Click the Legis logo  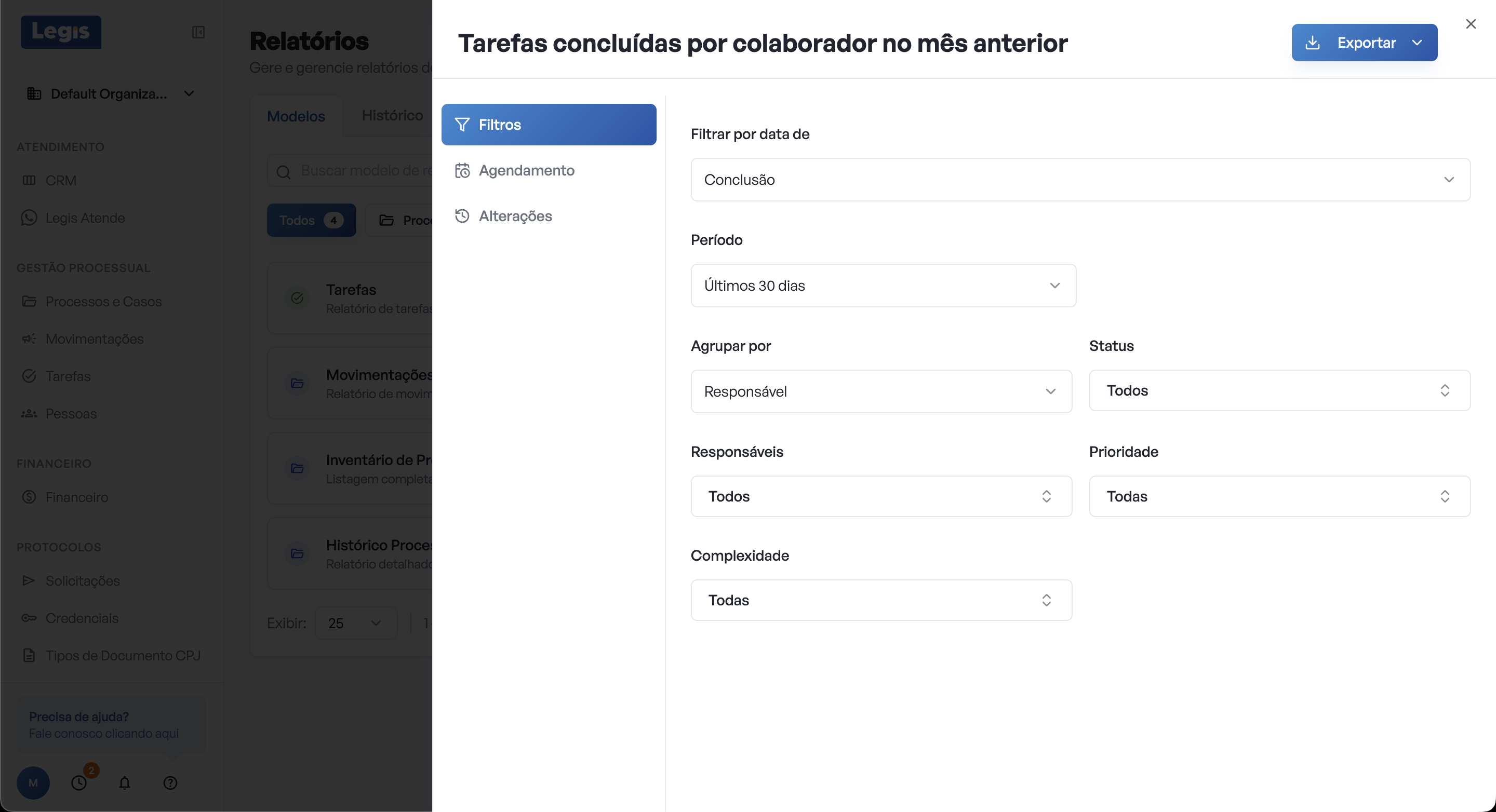tap(61, 31)
